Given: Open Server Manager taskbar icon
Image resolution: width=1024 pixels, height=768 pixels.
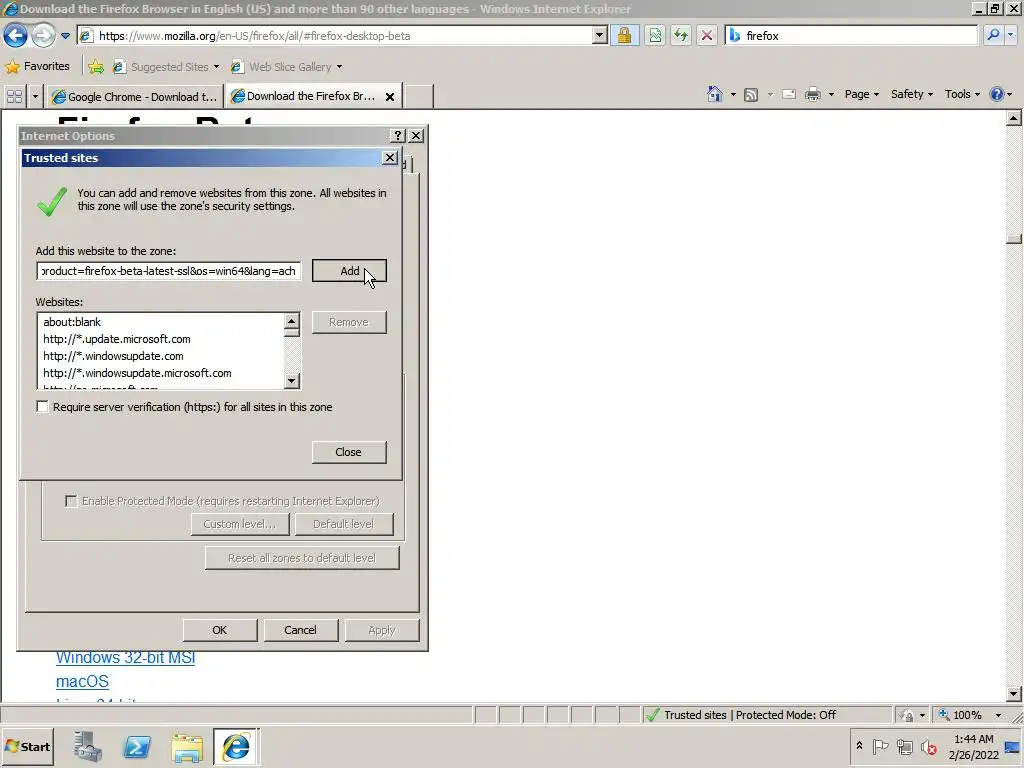Looking at the screenshot, I should [x=88, y=747].
